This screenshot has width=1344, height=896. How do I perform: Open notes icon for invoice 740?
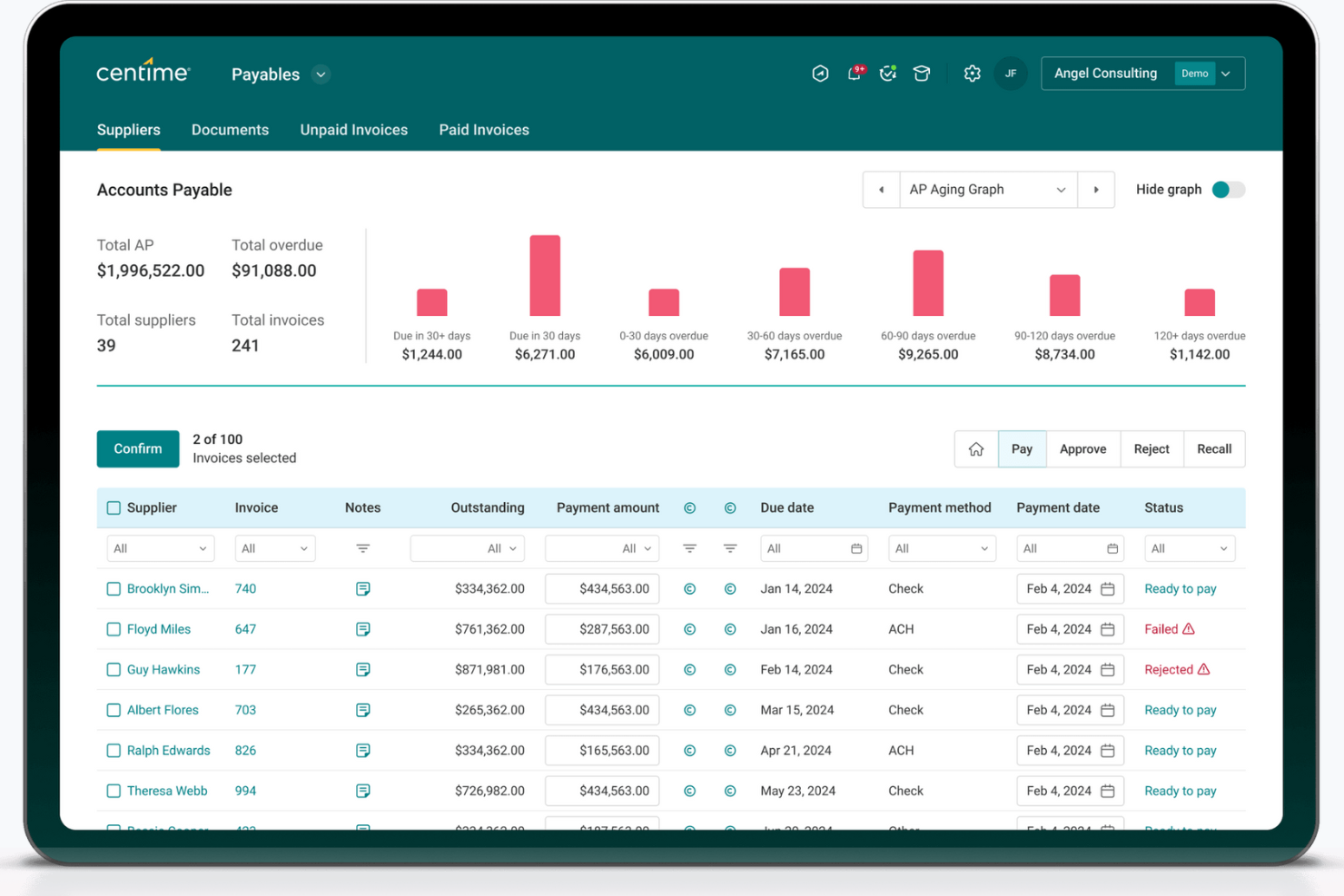[363, 589]
